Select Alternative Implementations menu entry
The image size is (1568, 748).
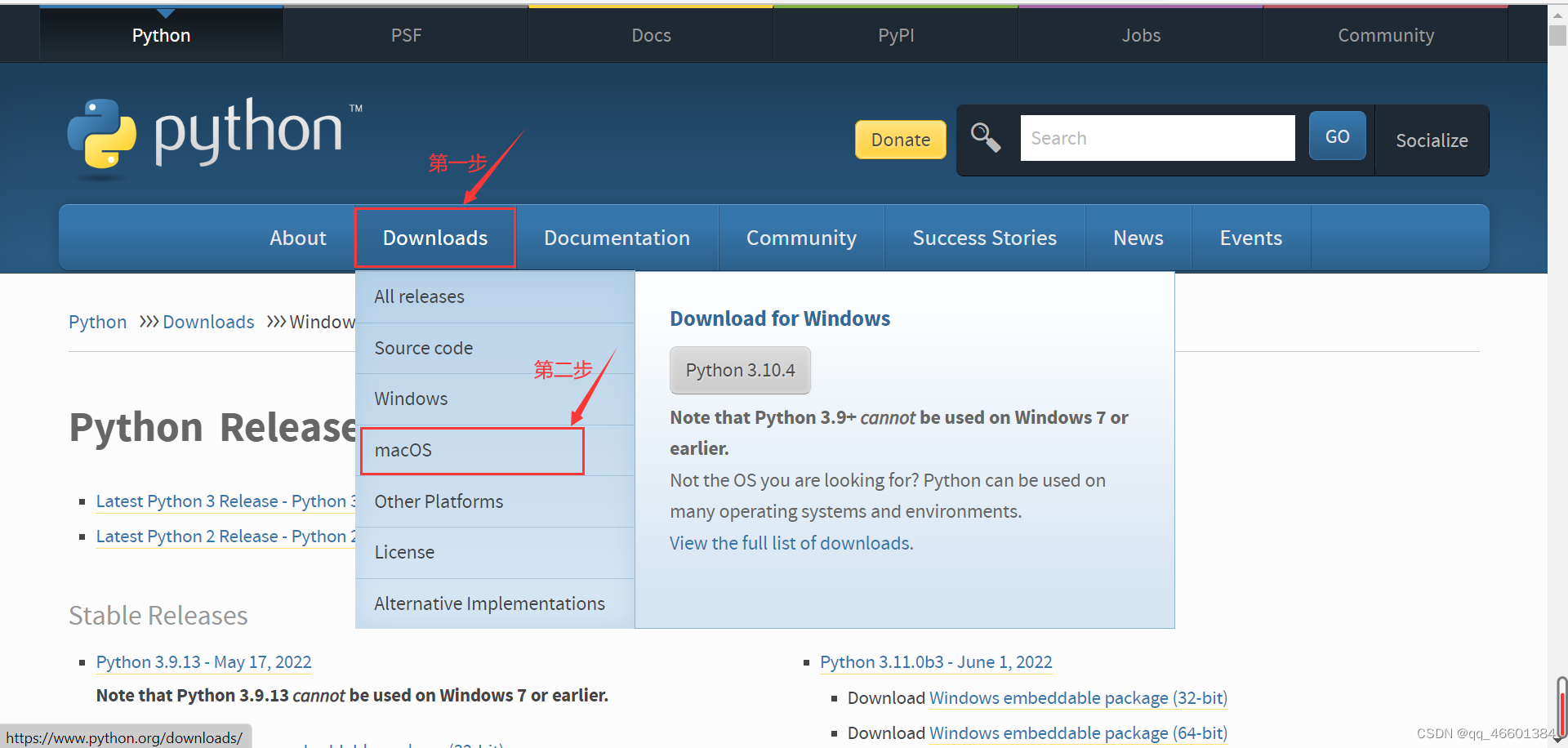click(495, 603)
